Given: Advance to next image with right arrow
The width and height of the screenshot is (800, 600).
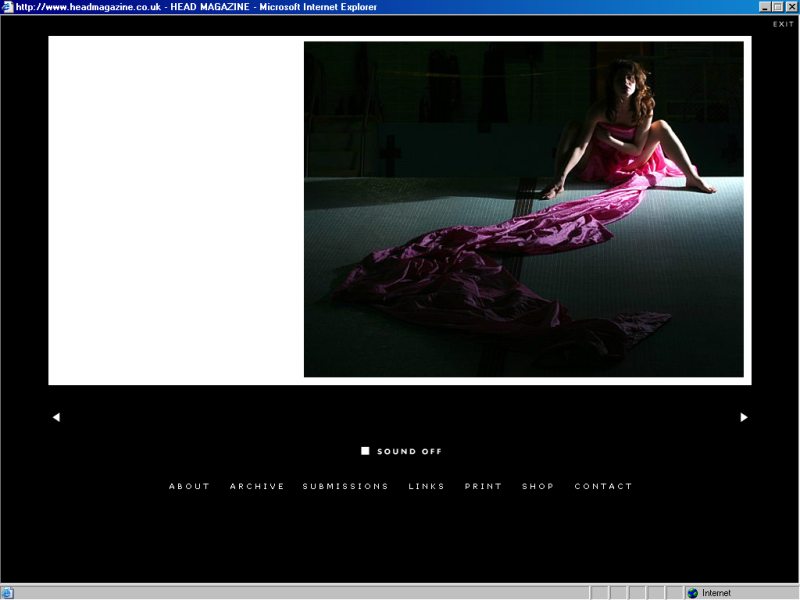Looking at the screenshot, I should (x=744, y=417).
